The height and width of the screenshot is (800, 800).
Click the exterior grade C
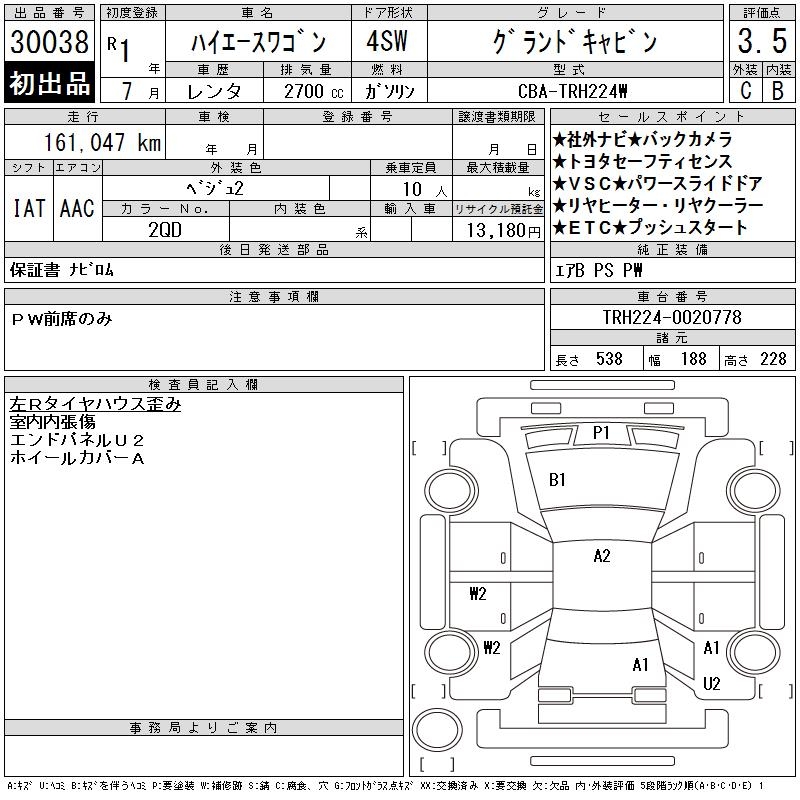click(x=745, y=90)
